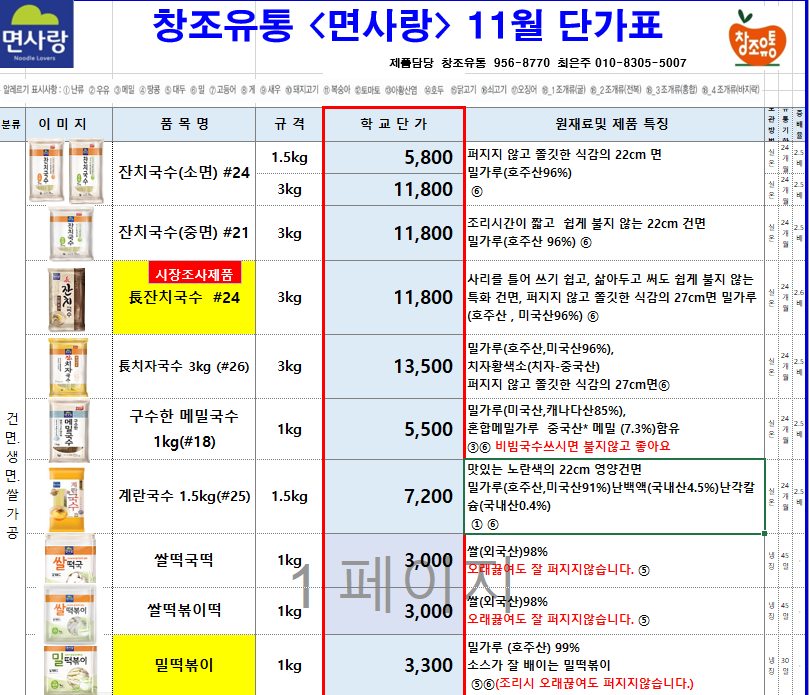Select the 쌀떡볶이떡 product image
This screenshot has width=809, height=695.
(x=70, y=613)
